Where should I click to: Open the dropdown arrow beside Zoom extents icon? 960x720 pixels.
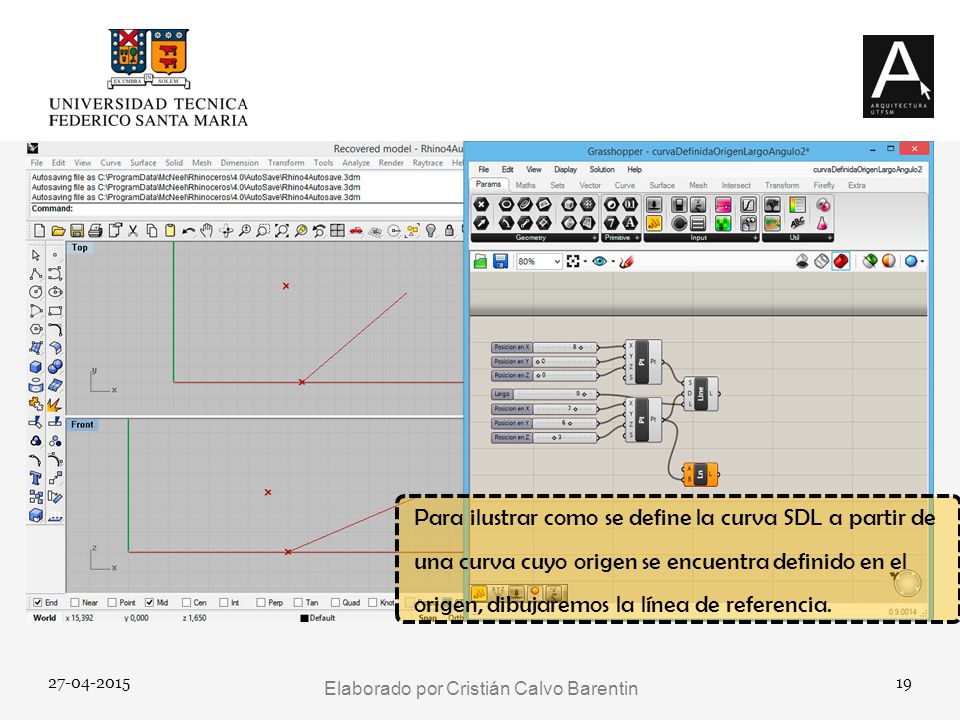pyautogui.click(x=585, y=262)
